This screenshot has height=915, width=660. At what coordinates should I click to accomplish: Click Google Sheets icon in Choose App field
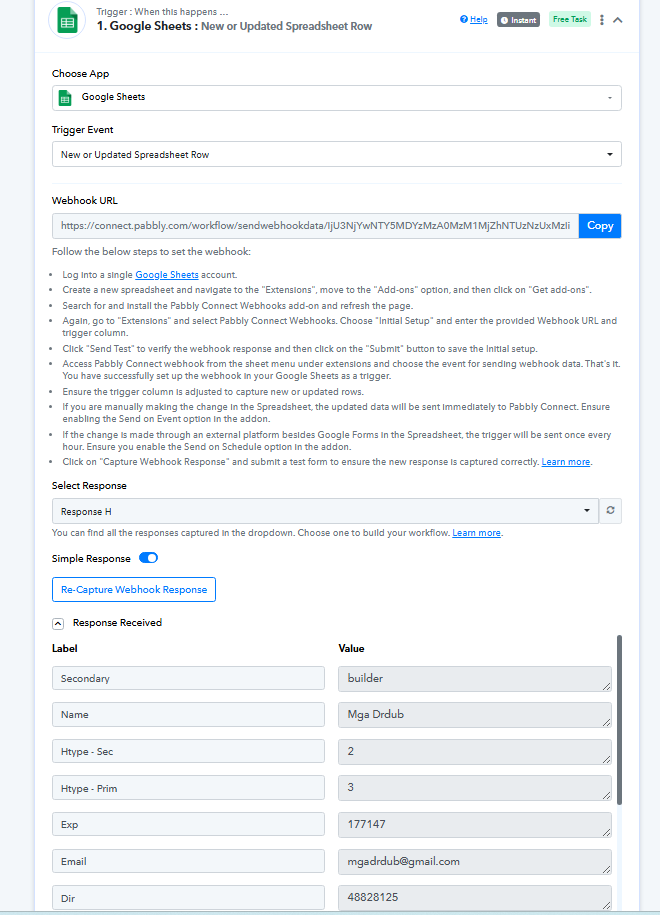tap(65, 98)
